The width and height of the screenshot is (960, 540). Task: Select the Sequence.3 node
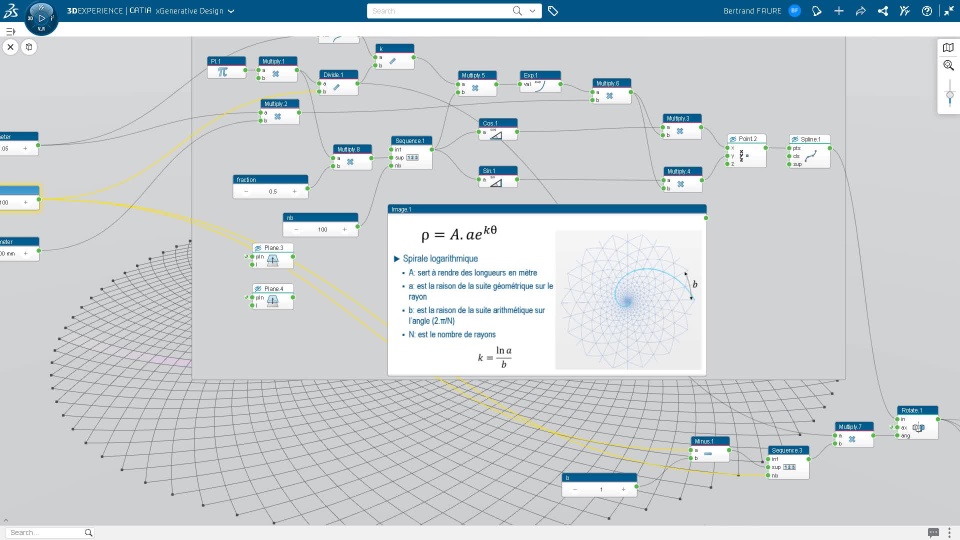point(789,463)
